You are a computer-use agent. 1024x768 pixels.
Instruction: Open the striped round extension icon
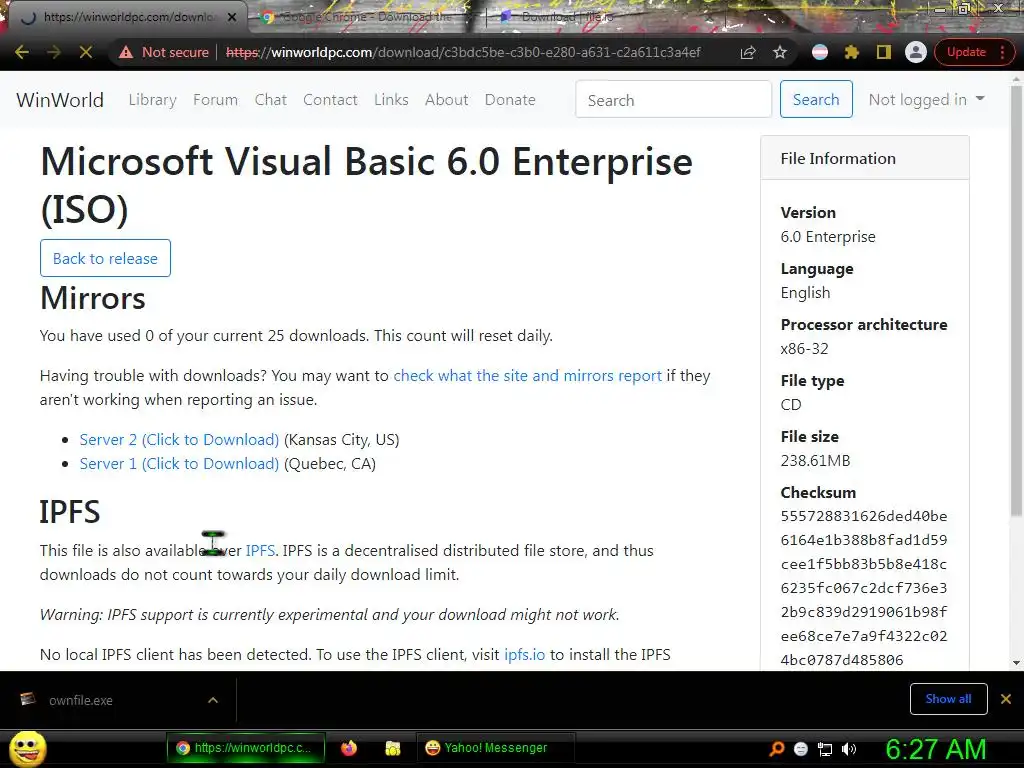[820, 52]
